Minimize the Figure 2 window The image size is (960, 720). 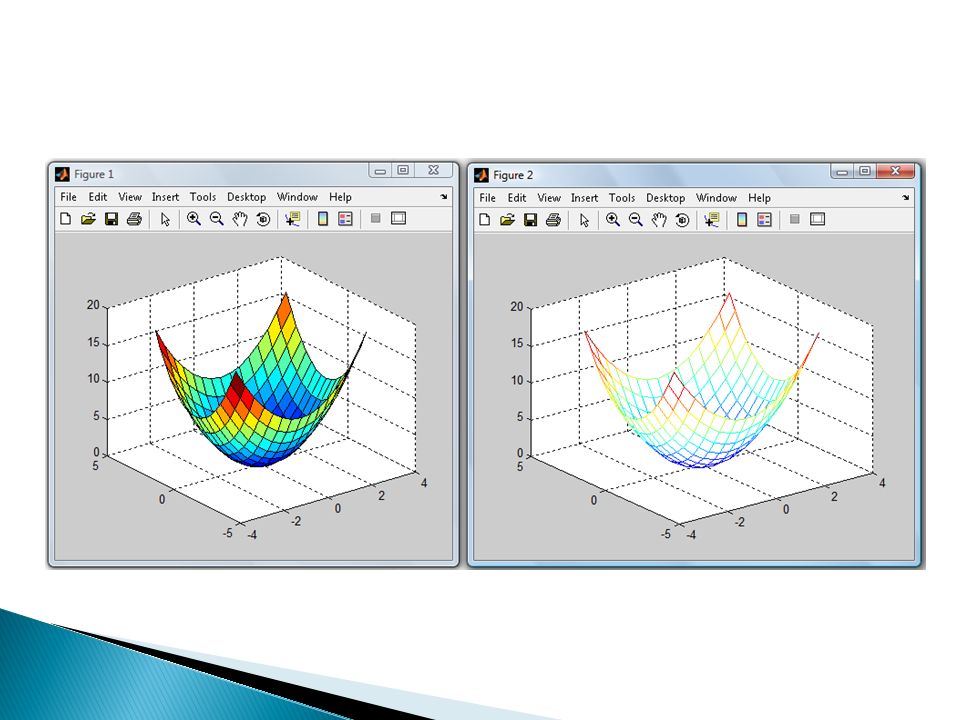click(x=842, y=171)
